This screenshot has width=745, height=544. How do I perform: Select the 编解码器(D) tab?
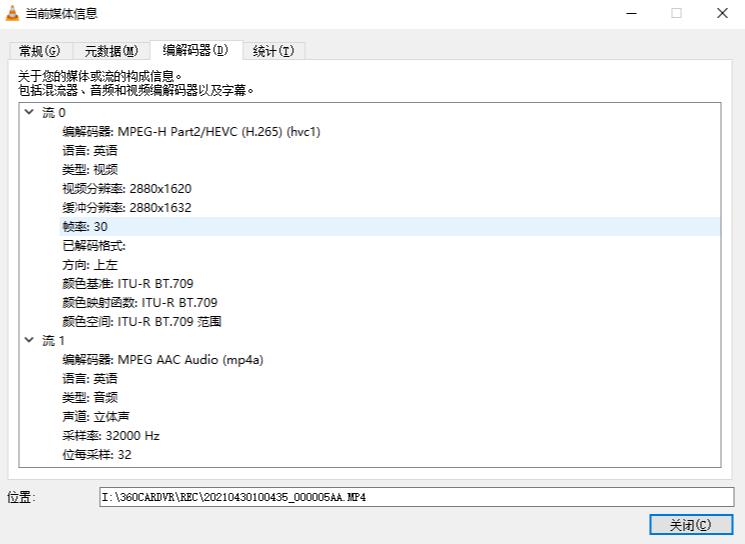click(196, 50)
